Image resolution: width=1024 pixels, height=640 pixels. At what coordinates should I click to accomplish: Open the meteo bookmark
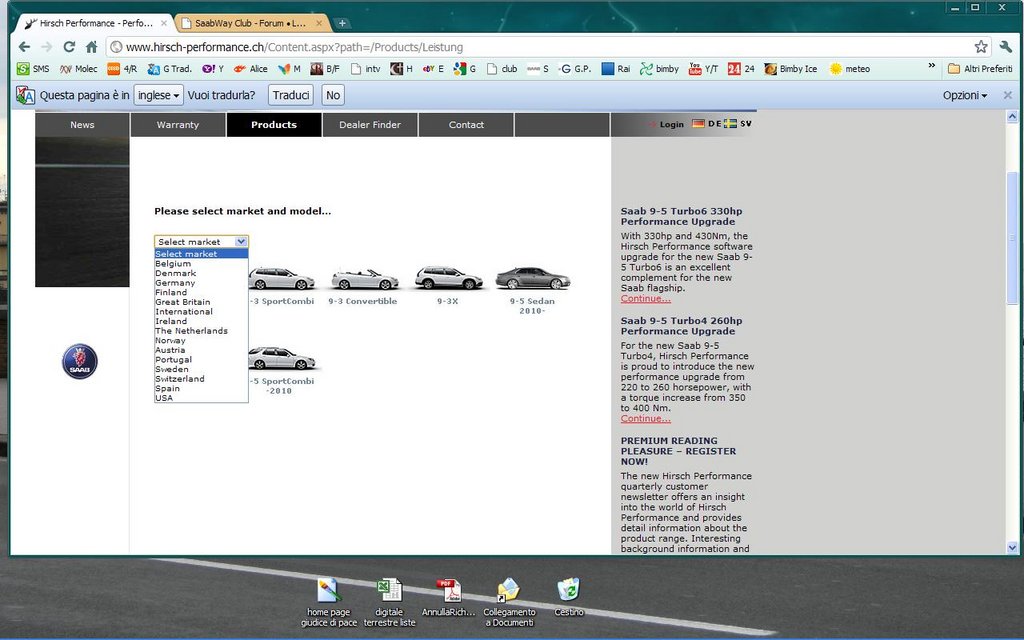click(x=850, y=69)
